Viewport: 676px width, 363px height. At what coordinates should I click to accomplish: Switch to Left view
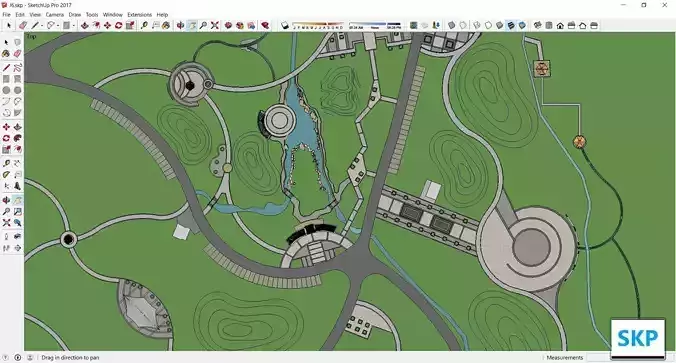coord(594,26)
